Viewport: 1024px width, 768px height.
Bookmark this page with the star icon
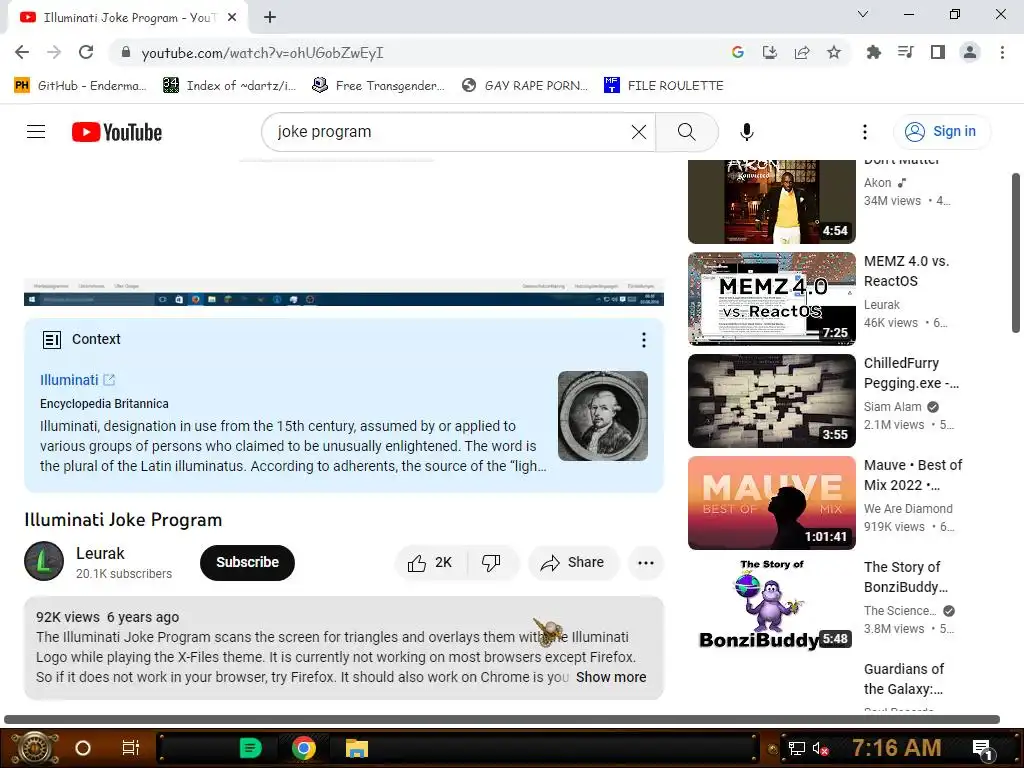(x=834, y=52)
